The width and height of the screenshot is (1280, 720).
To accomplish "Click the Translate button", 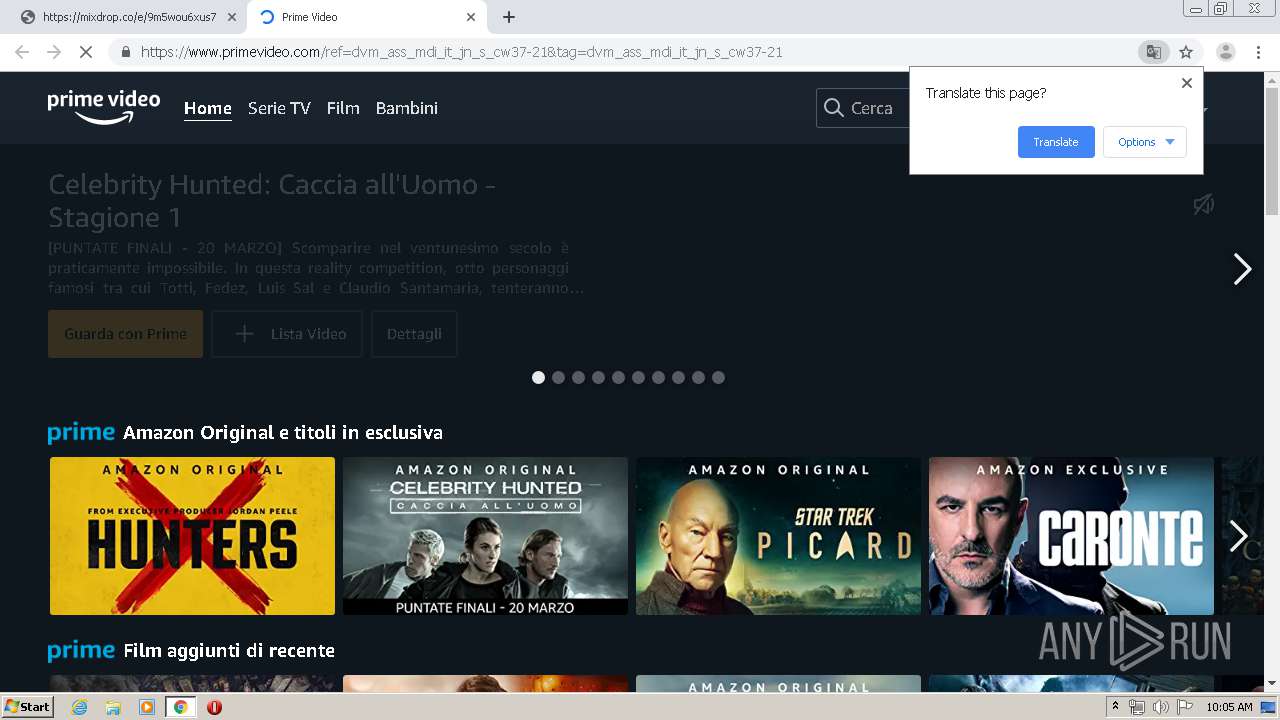I will pyautogui.click(x=1056, y=142).
